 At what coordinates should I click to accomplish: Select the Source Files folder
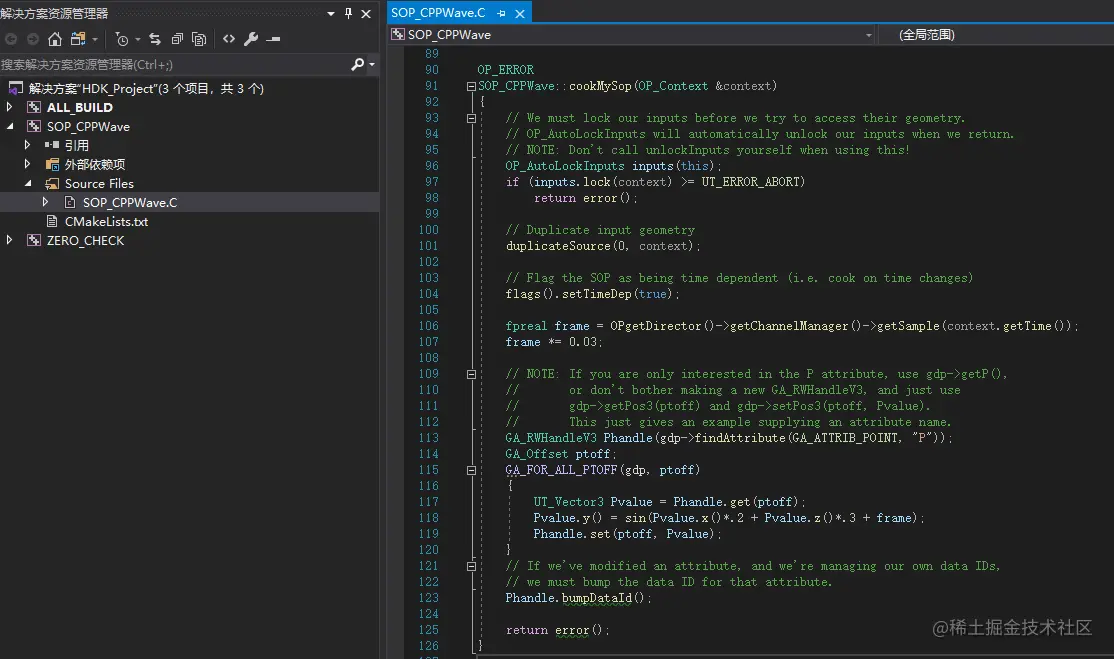[99, 184]
